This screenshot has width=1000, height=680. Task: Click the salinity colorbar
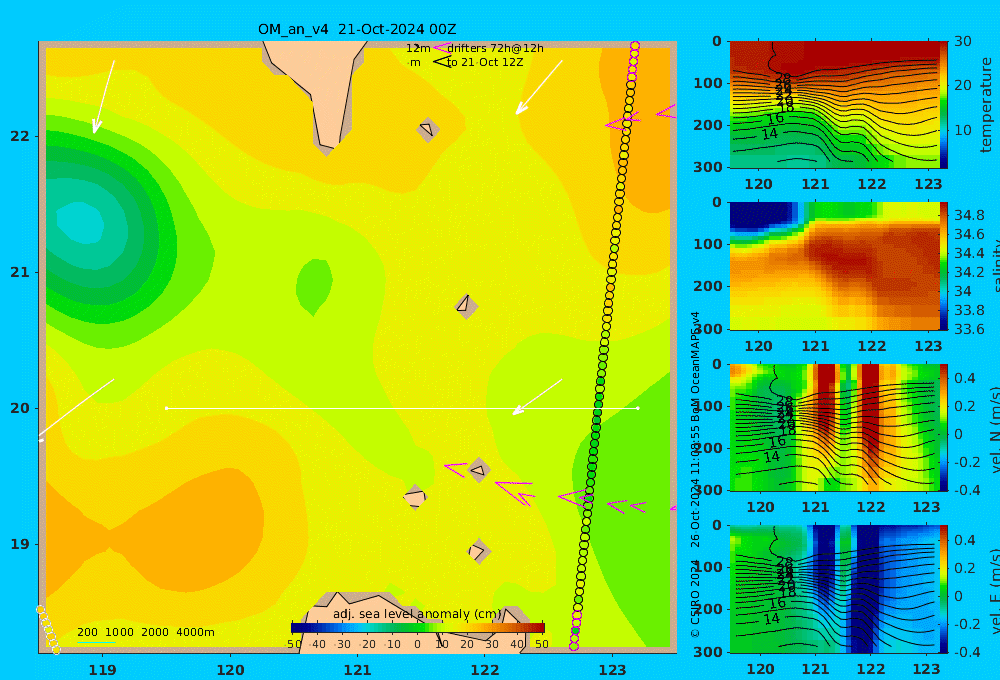944,266
